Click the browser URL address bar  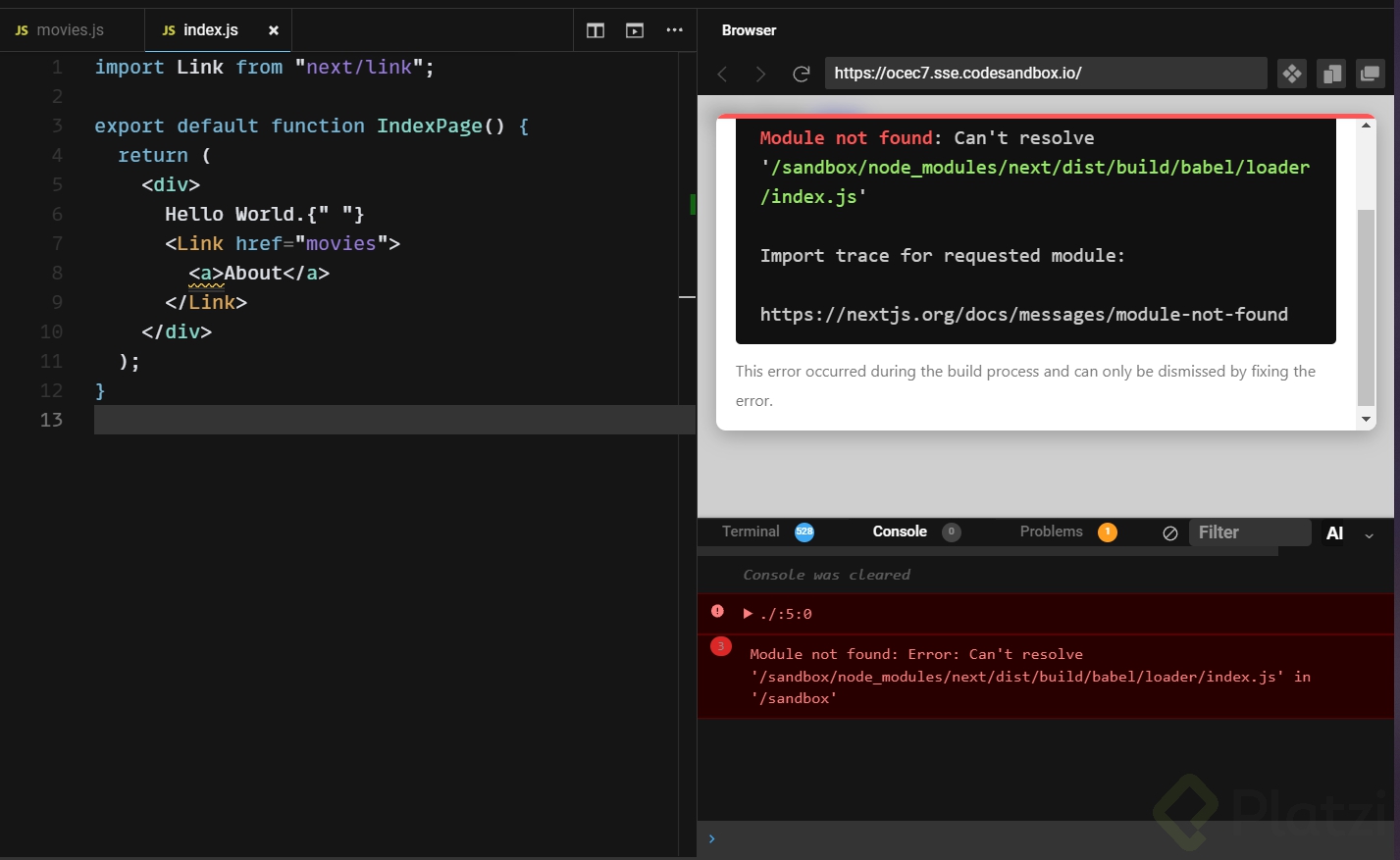click(x=1045, y=74)
